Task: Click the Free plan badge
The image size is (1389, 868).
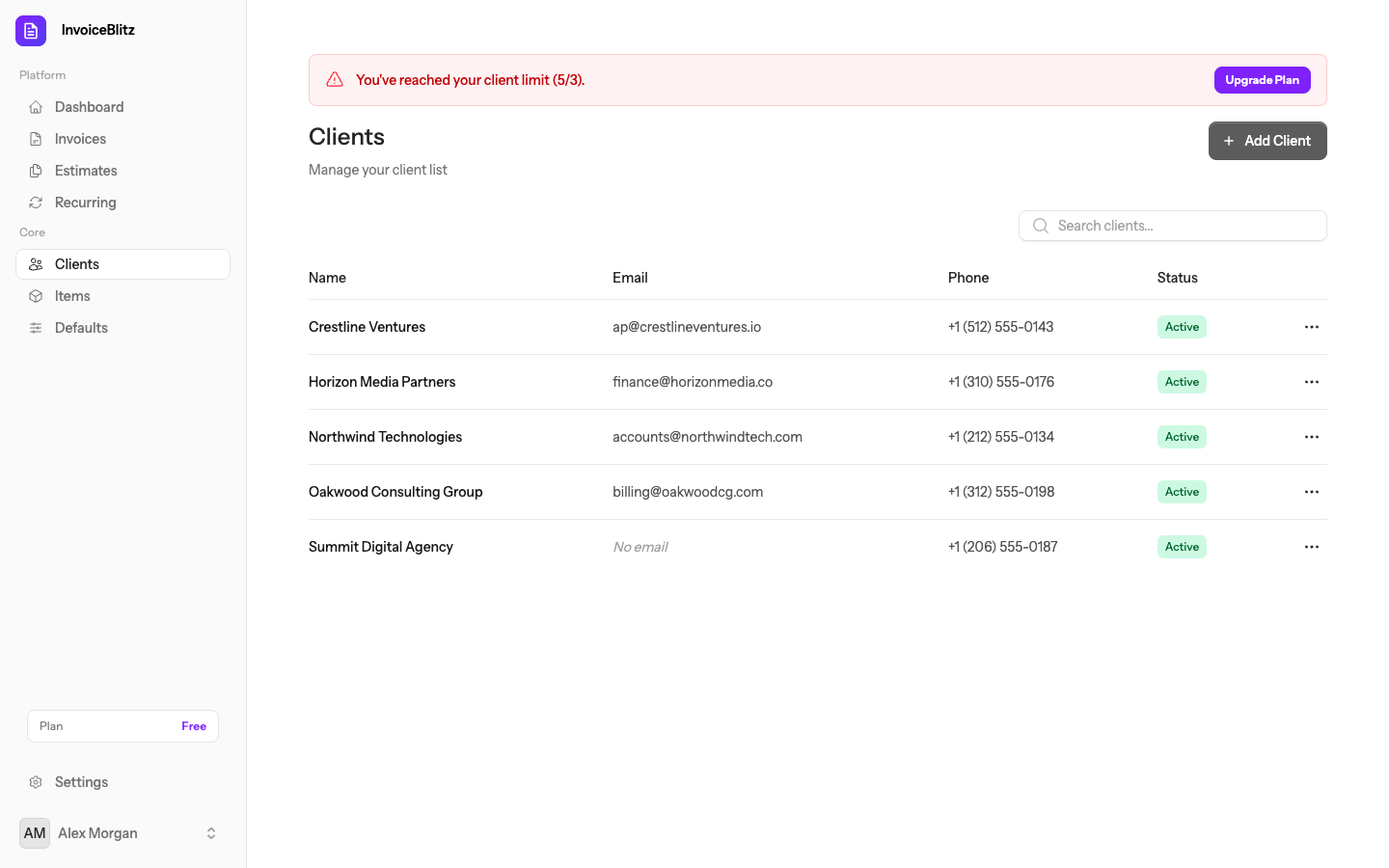Action: (x=193, y=725)
